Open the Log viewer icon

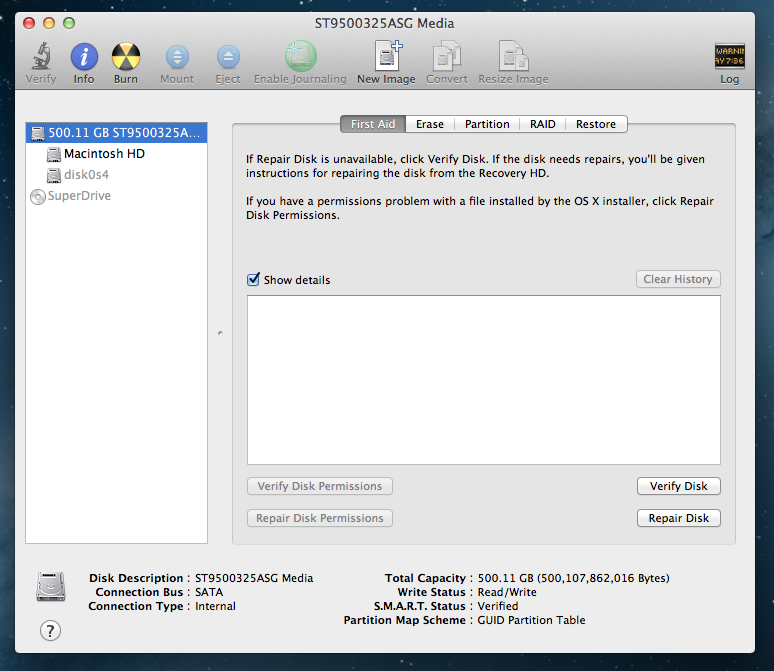730,56
